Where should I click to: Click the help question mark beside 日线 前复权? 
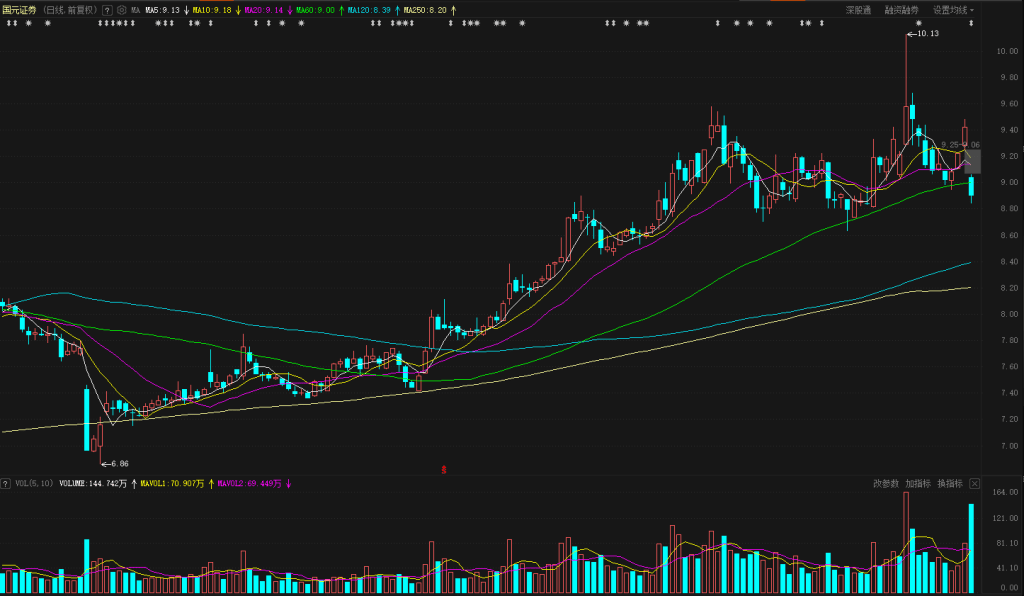click(107, 10)
